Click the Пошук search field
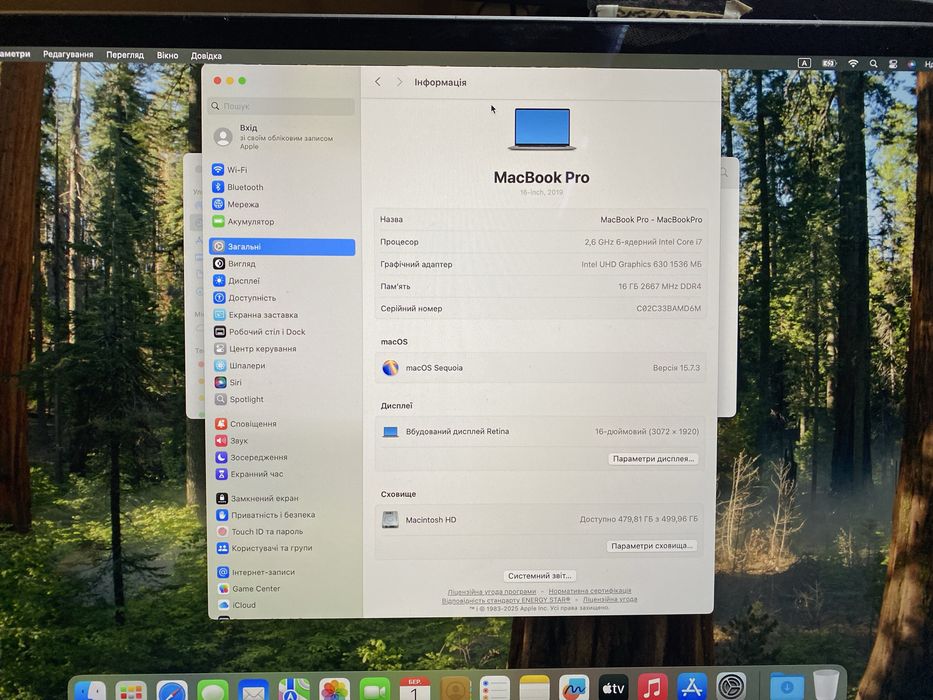The height and width of the screenshot is (700, 933). coord(281,106)
